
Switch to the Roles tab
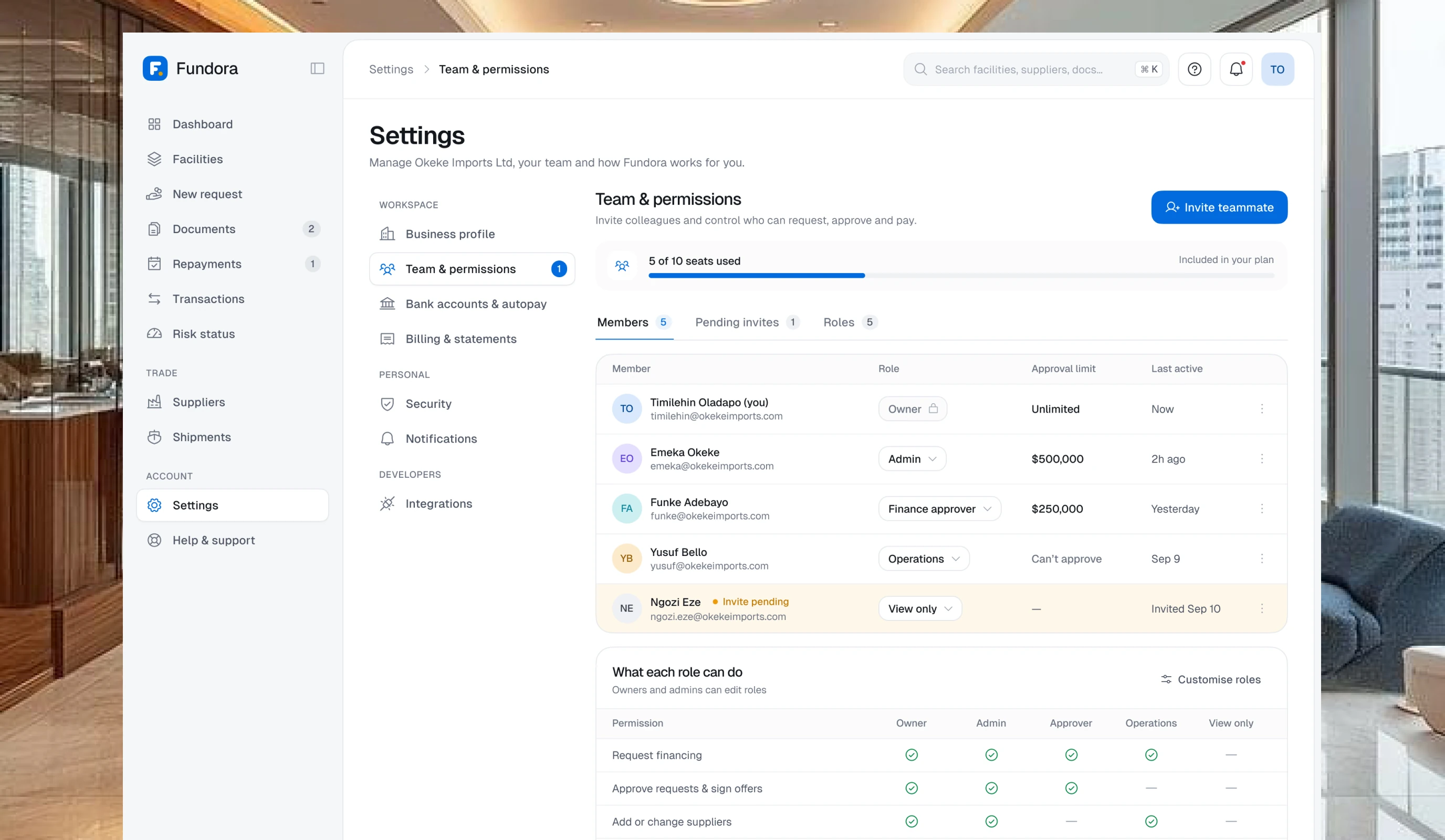pos(851,322)
